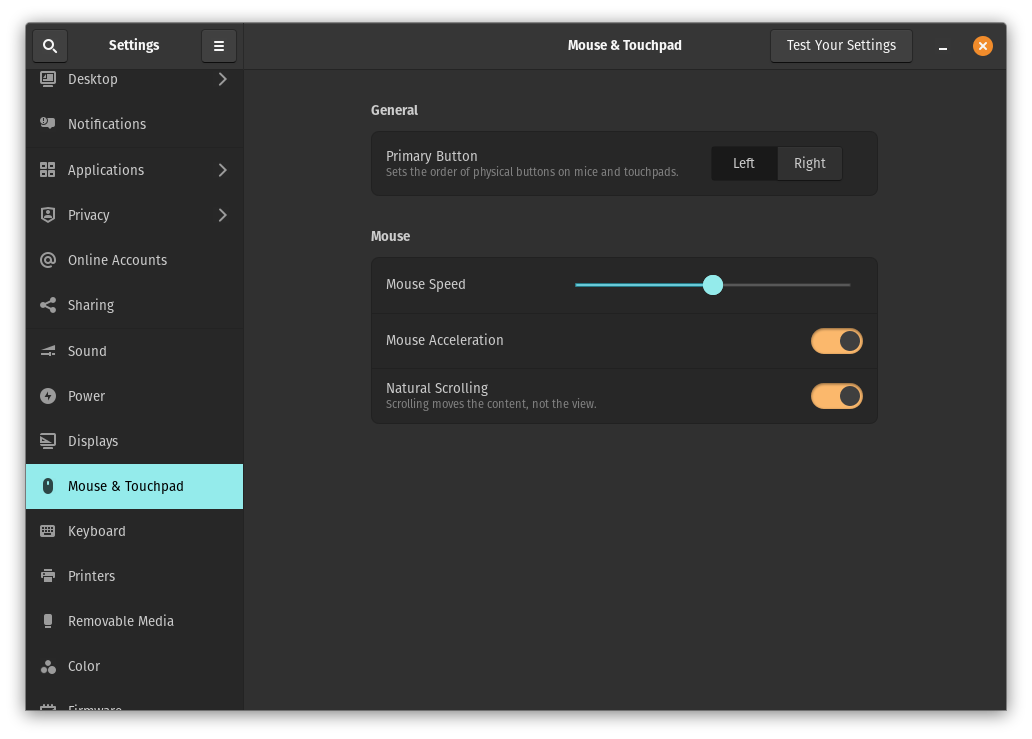This screenshot has width=1032, height=739.
Task: Click the Mouse Acceleration label
Action: 445,340
